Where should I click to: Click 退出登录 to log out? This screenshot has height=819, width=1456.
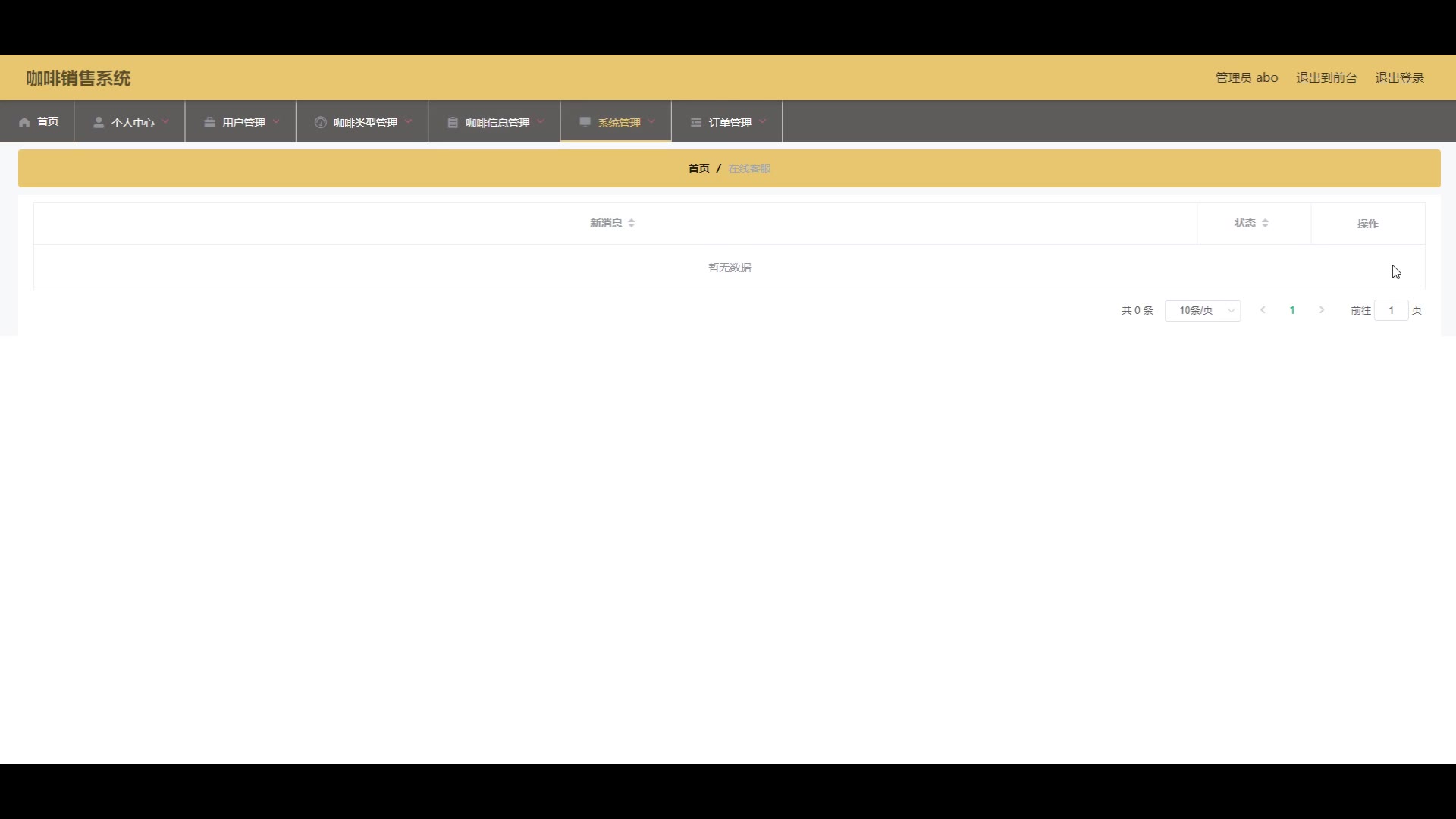pyautogui.click(x=1399, y=77)
